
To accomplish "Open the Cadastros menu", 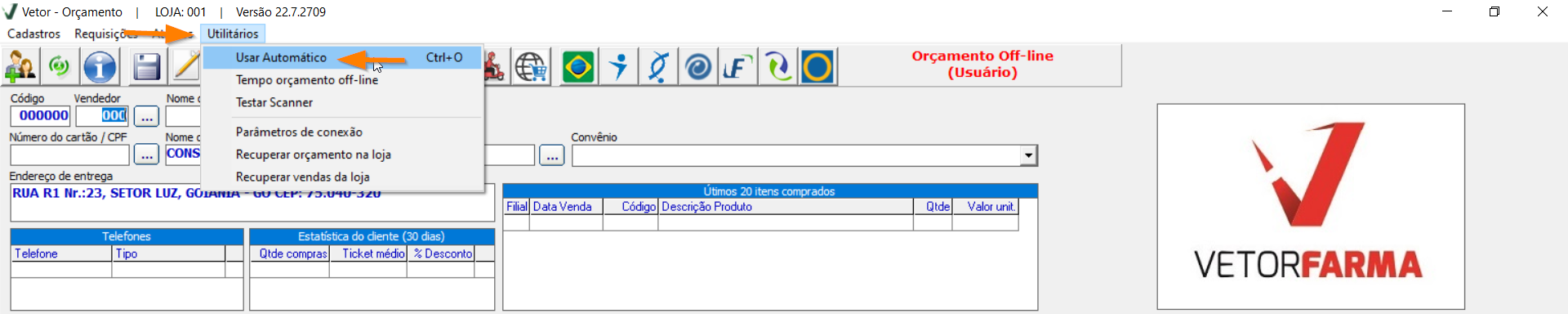I will pyautogui.click(x=33, y=34).
